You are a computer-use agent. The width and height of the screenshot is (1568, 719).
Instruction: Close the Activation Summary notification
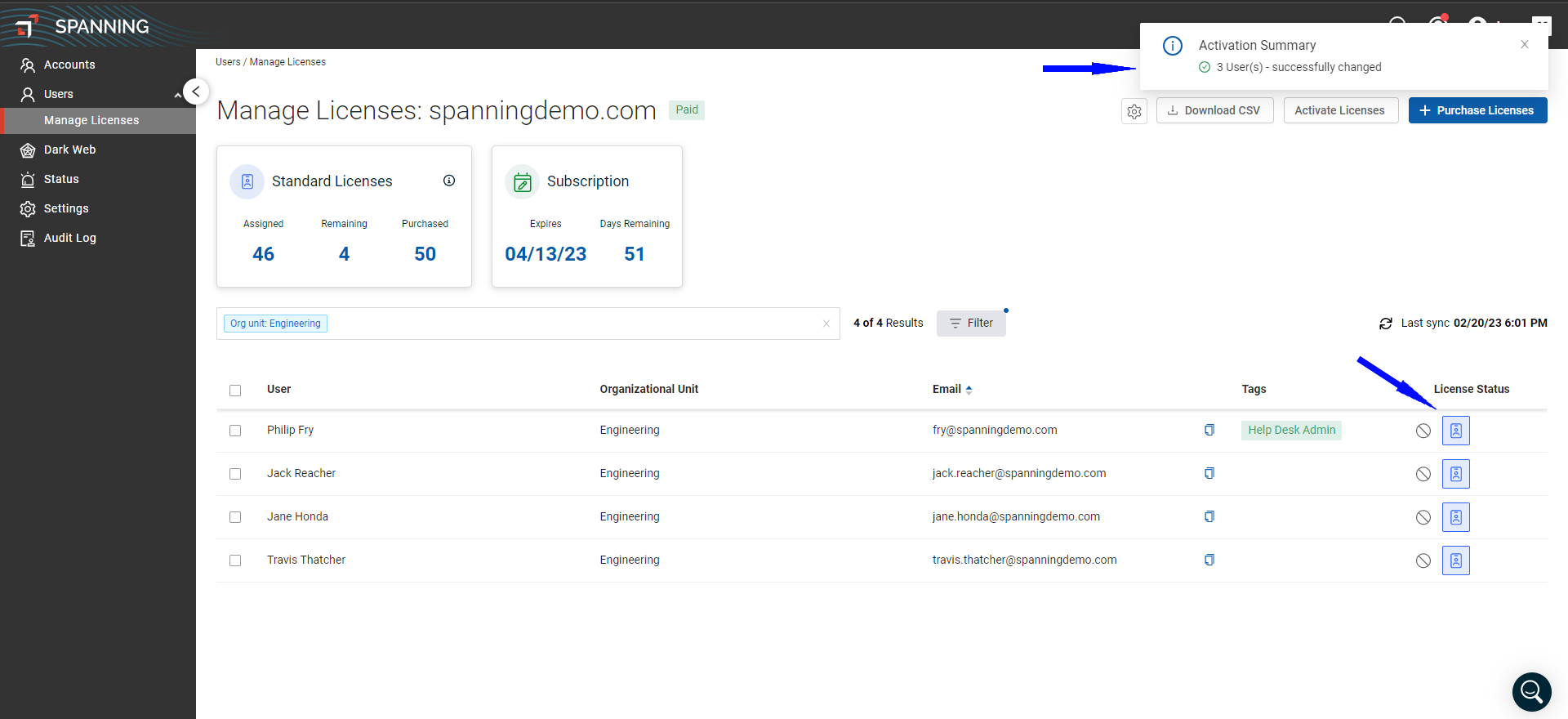[1525, 44]
